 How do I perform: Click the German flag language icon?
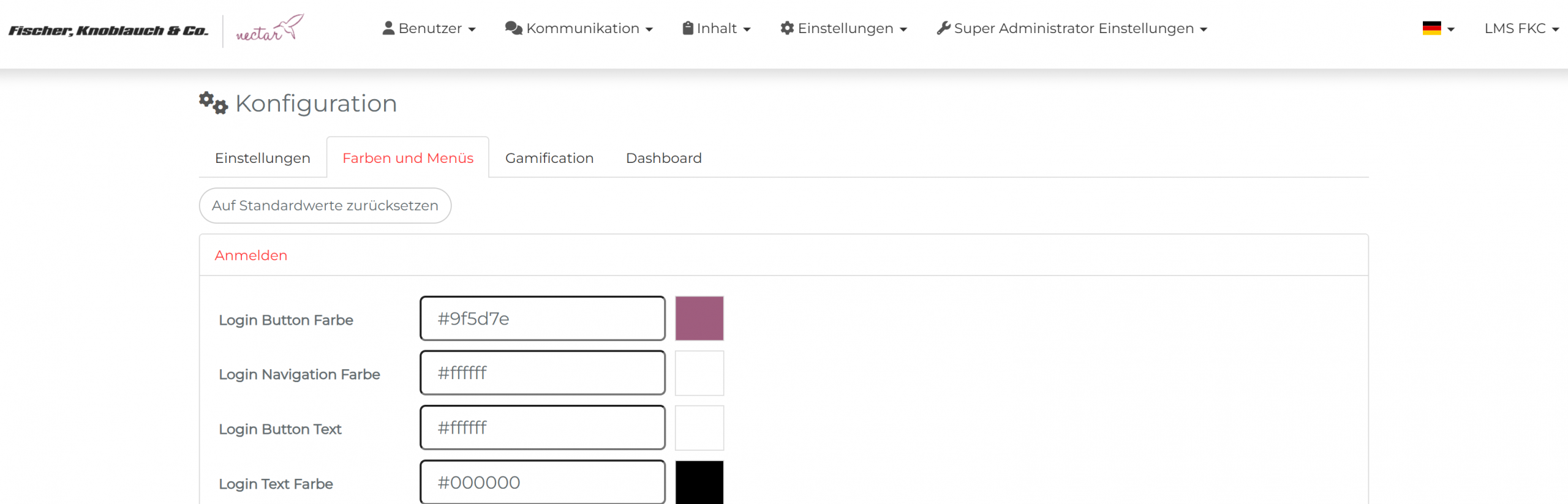coord(1431,28)
